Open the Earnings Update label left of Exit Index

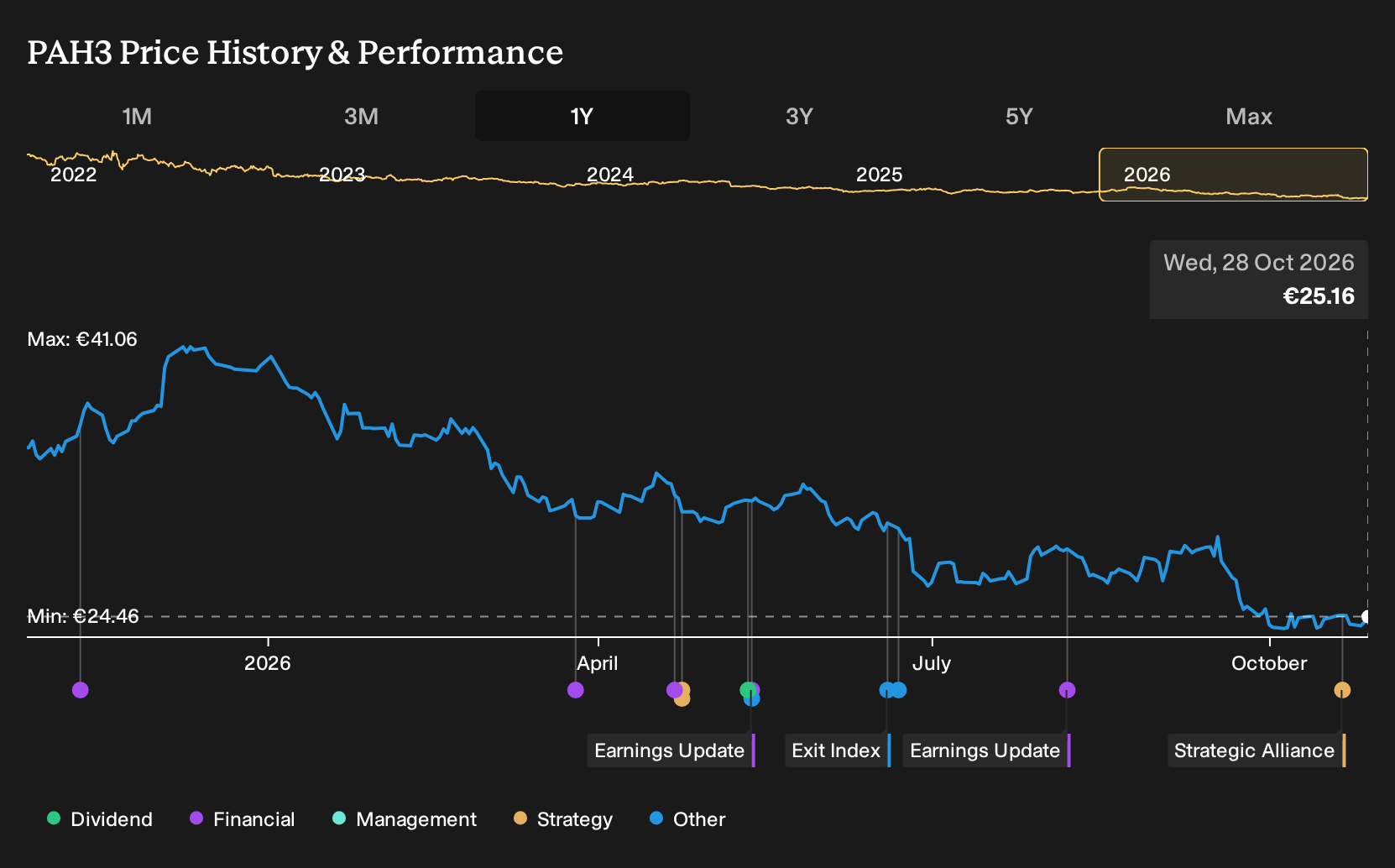[x=671, y=750]
